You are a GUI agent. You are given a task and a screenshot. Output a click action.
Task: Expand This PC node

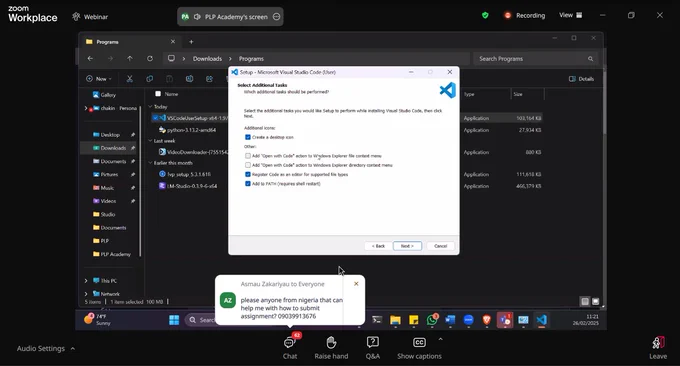[x=86, y=281]
